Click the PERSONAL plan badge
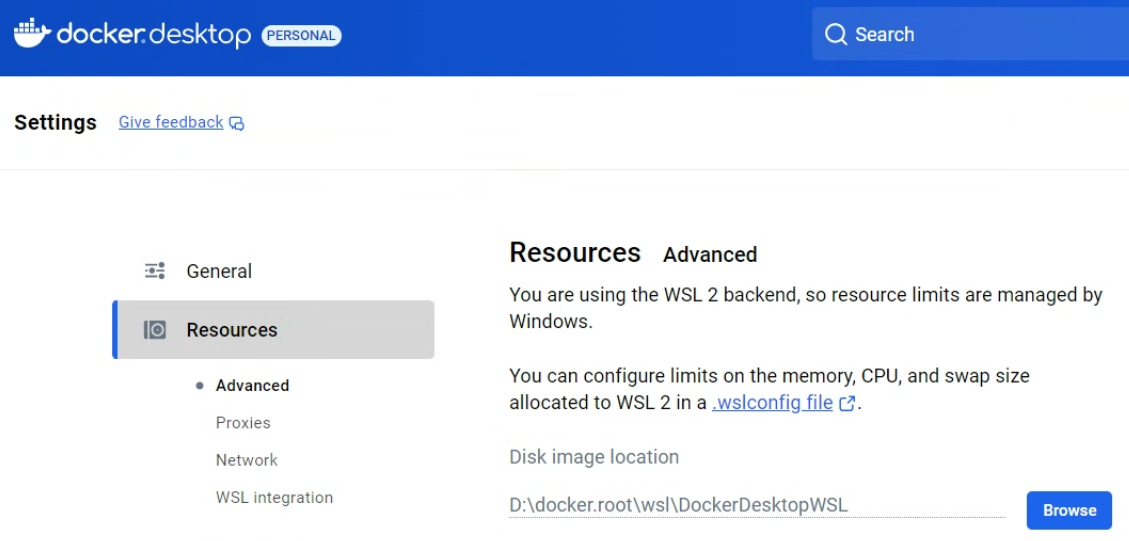This screenshot has height=541, width=1129. pyautogui.click(x=301, y=35)
